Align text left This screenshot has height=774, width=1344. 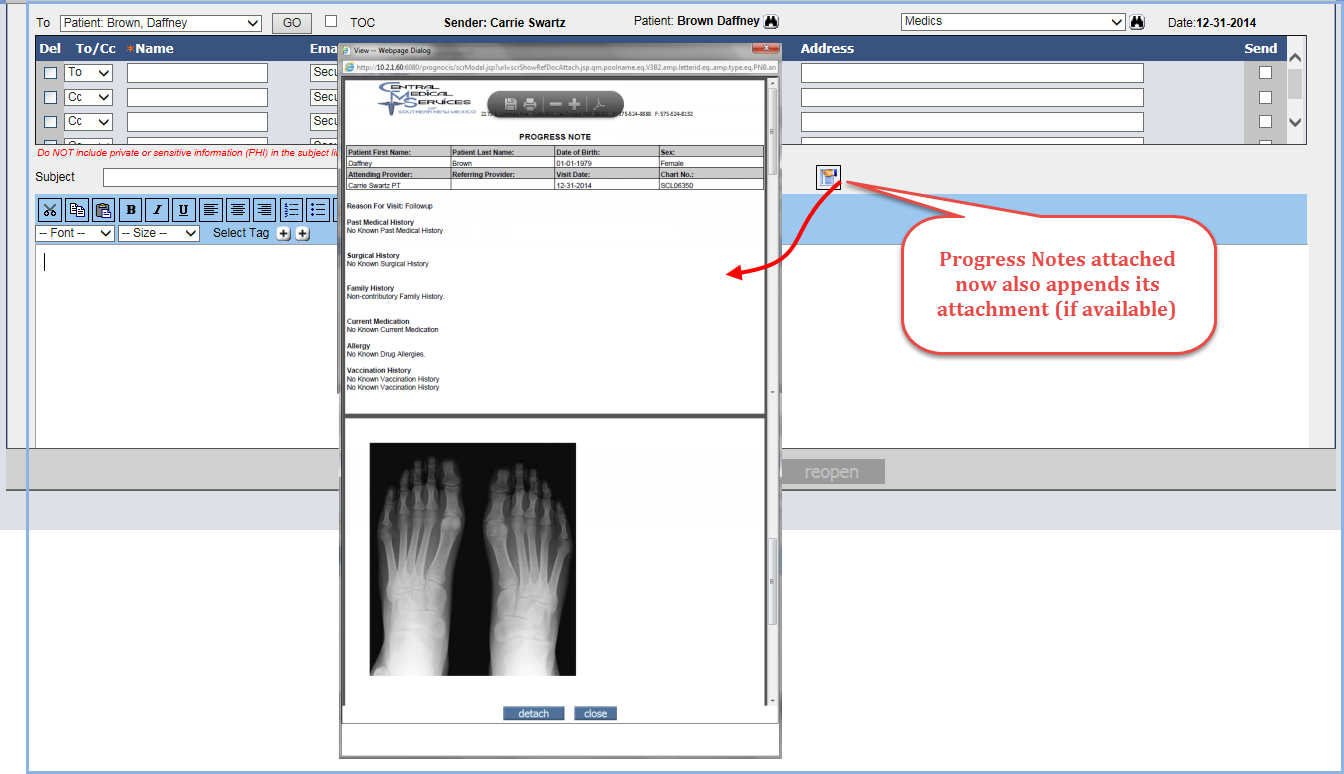210,210
